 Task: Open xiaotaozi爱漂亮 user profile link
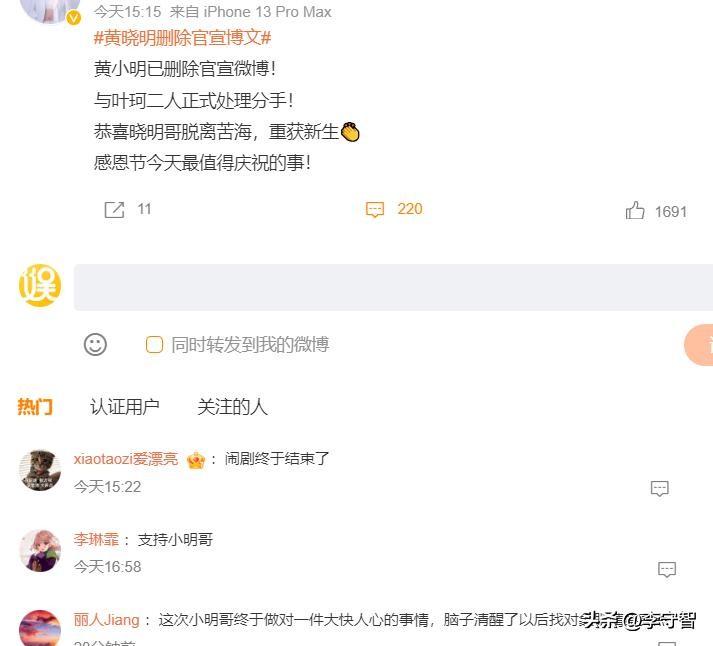126,459
